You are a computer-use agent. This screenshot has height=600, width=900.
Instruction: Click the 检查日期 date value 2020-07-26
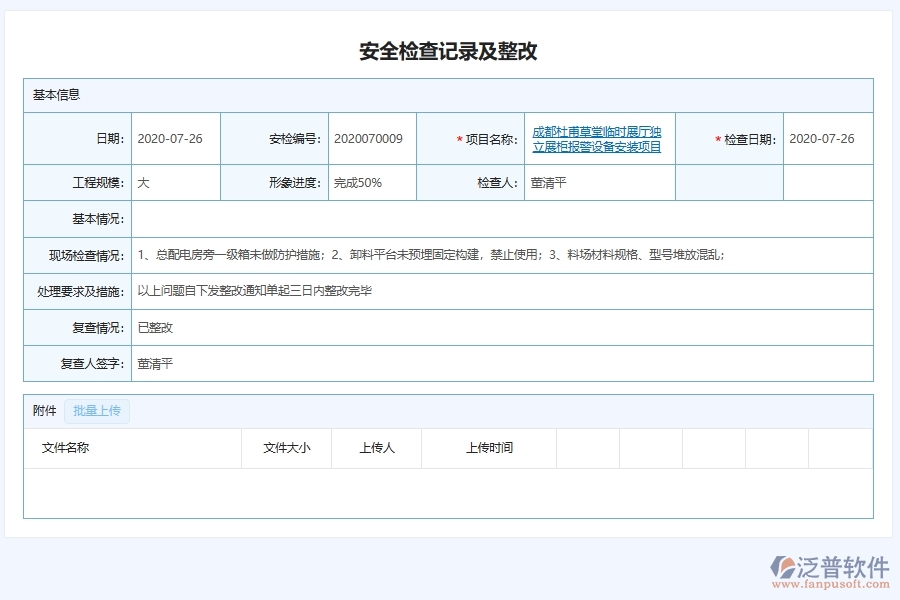pos(822,139)
